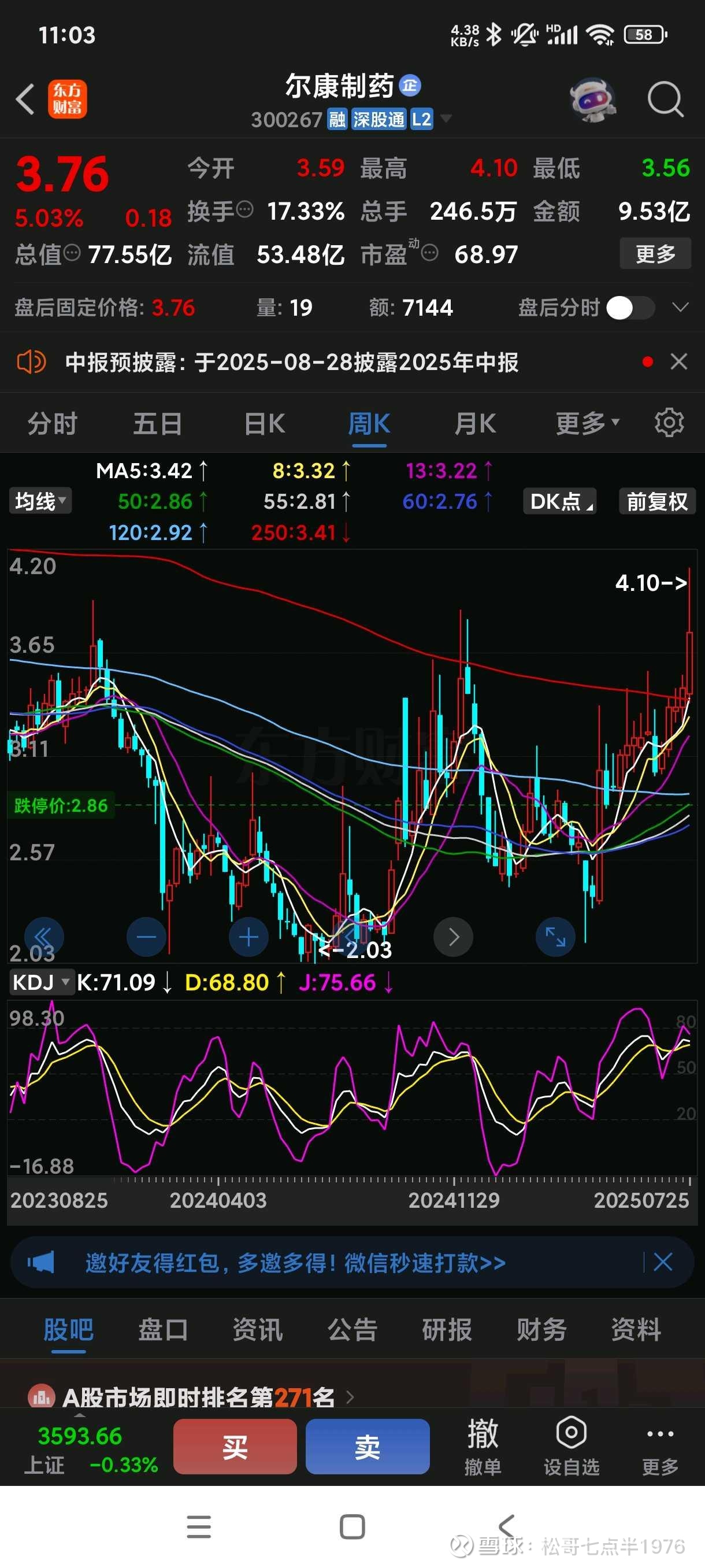Tap the 上证 index 3593.66 ticker

pyautogui.click(x=91, y=1449)
